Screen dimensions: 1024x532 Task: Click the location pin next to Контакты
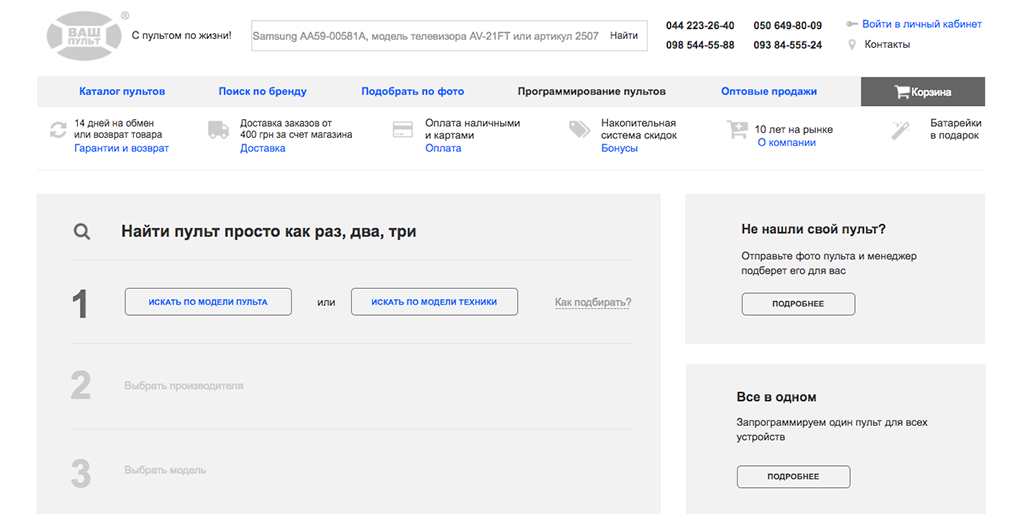point(852,44)
